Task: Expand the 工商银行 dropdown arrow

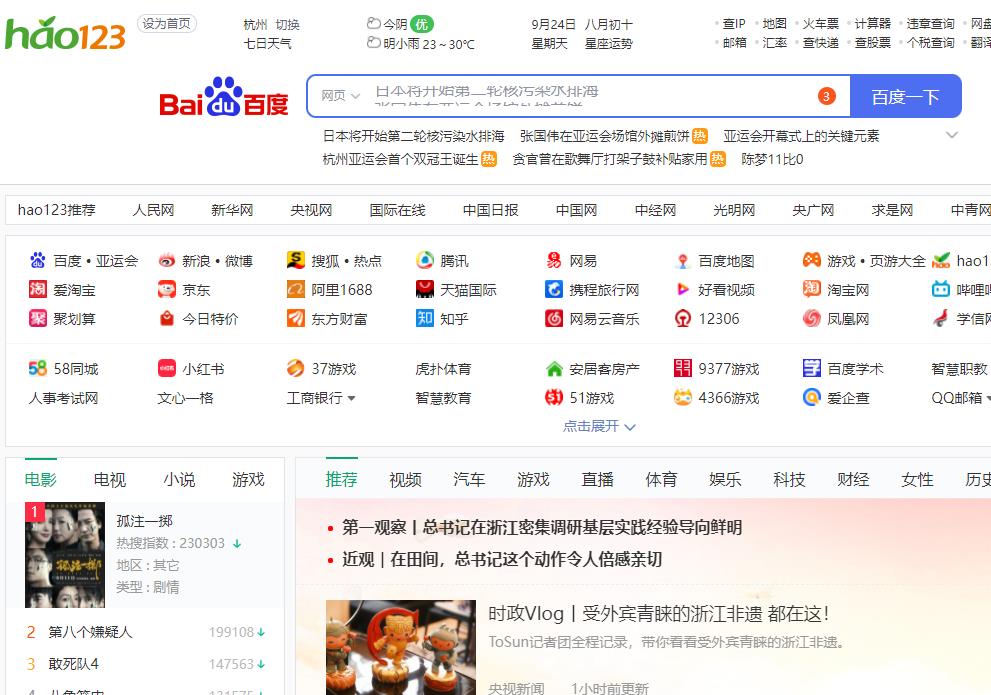Action: click(x=351, y=398)
